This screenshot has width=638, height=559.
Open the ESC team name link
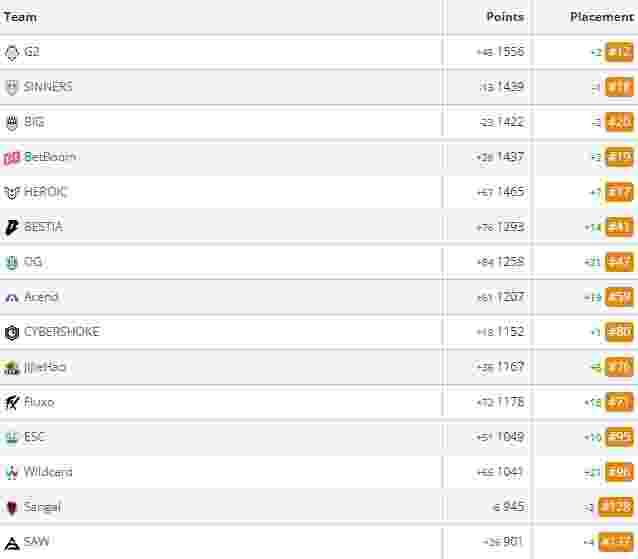coord(34,437)
